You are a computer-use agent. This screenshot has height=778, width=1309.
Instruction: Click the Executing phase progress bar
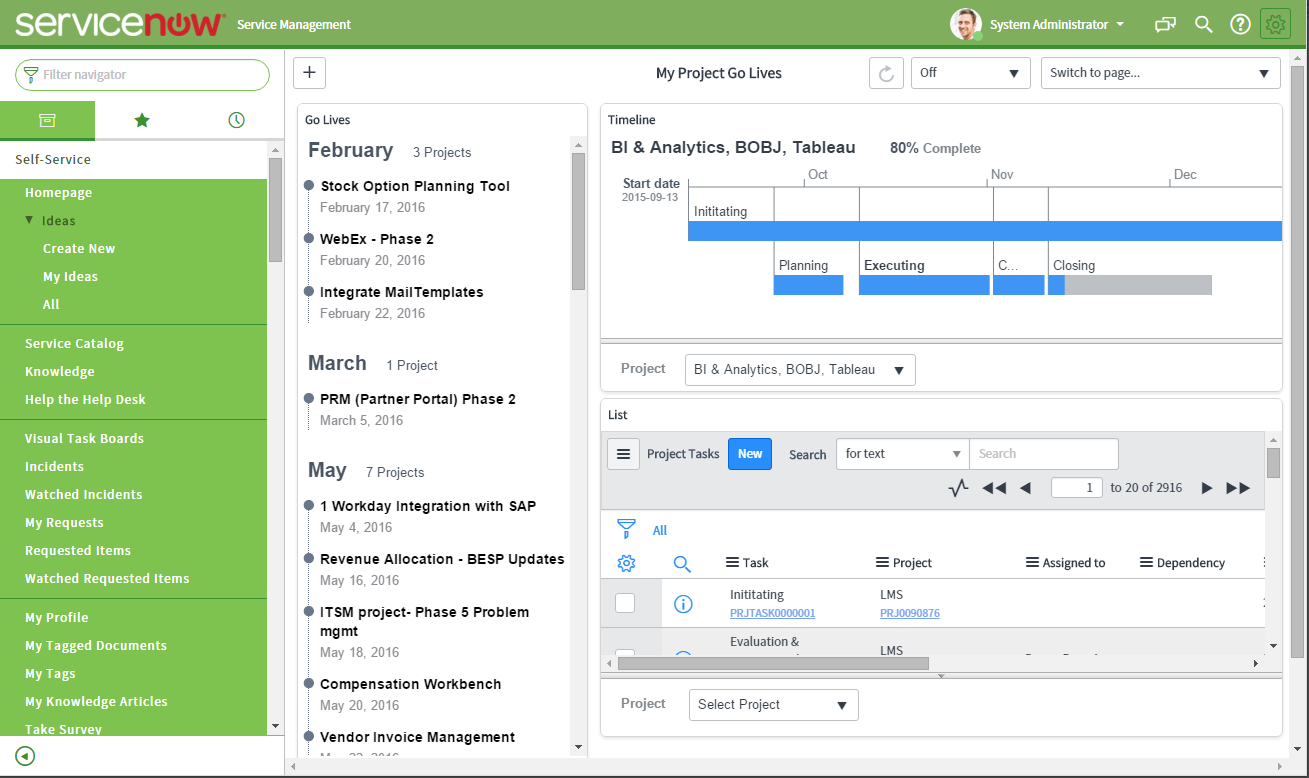click(x=923, y=285)
